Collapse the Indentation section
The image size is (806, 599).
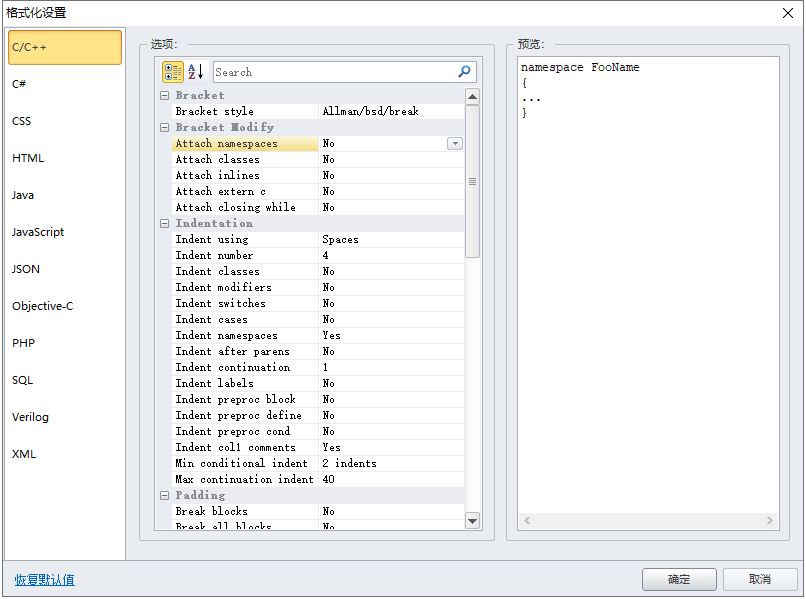(164, 223)
